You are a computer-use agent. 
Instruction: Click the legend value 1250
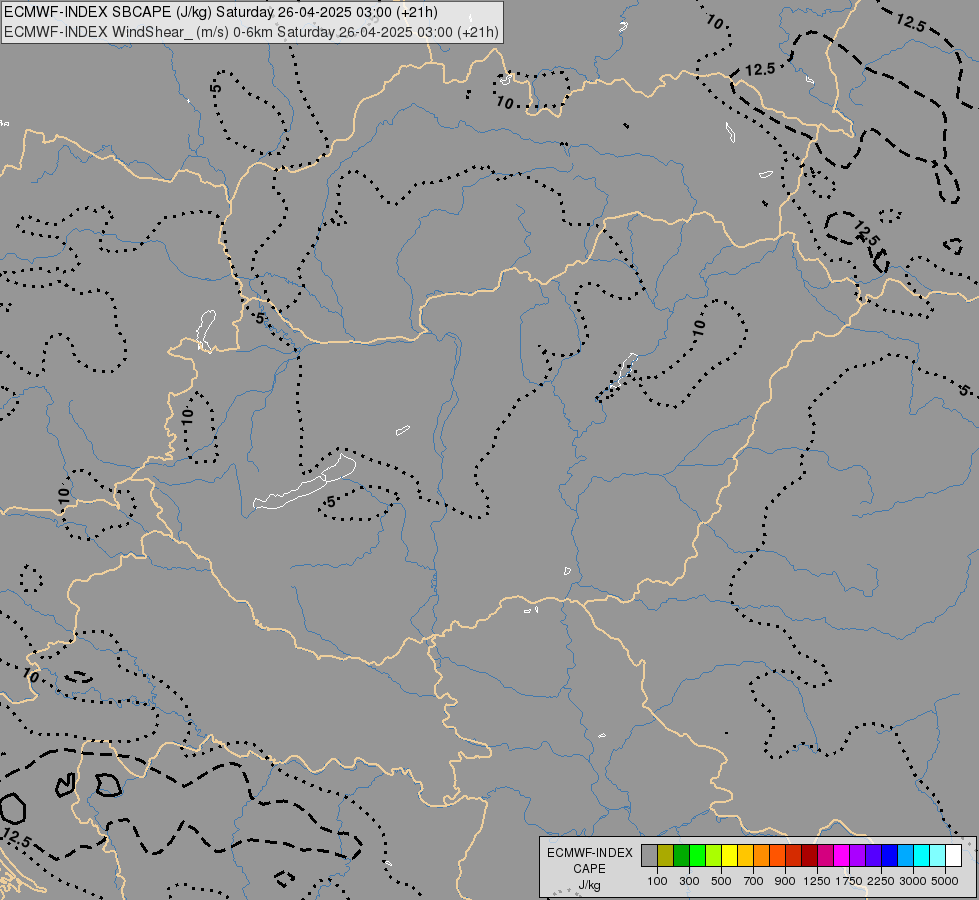pyautogui.click(x=817, y=881)
